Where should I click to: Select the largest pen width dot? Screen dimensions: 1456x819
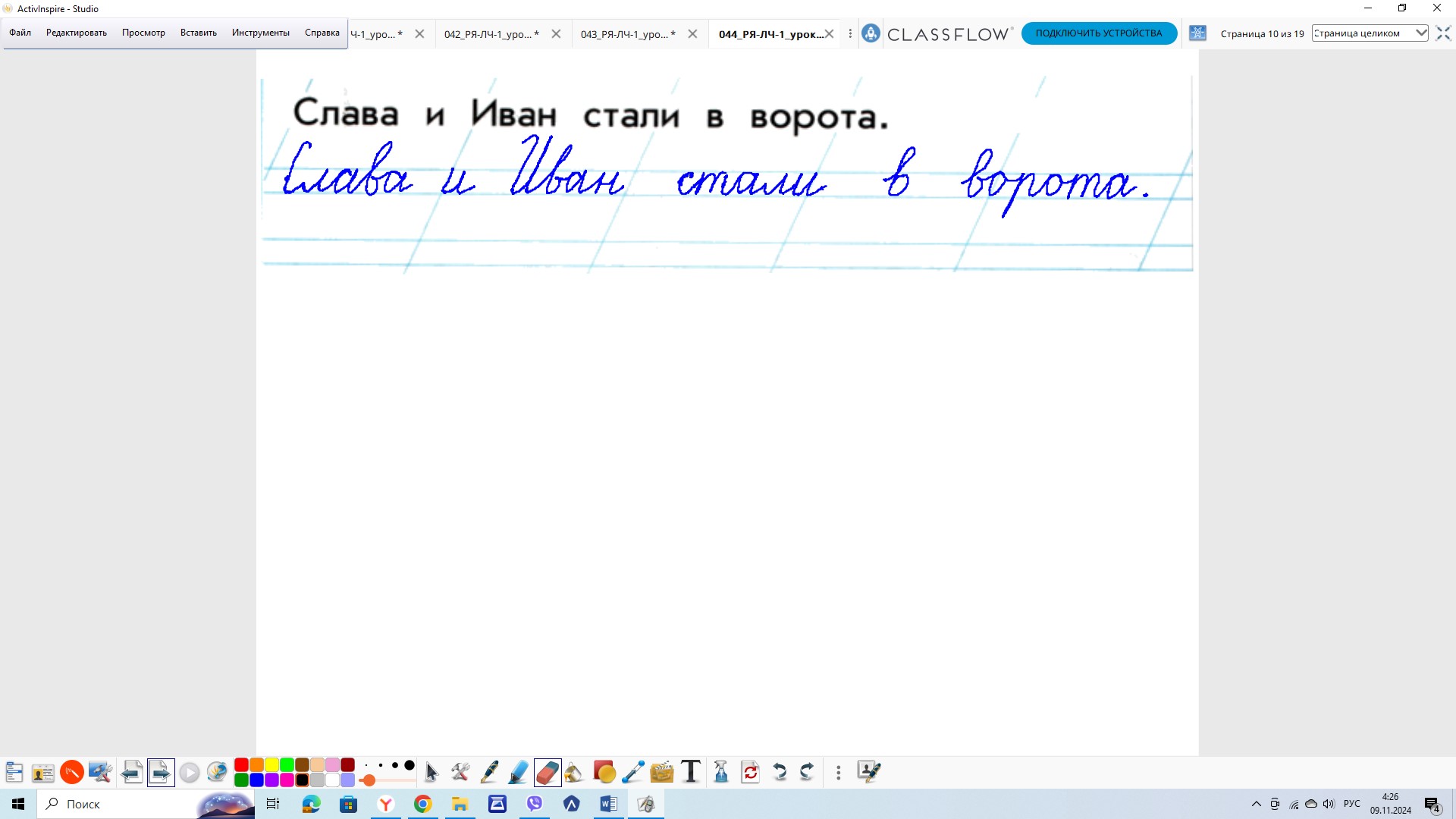click(x=409, y=765)
